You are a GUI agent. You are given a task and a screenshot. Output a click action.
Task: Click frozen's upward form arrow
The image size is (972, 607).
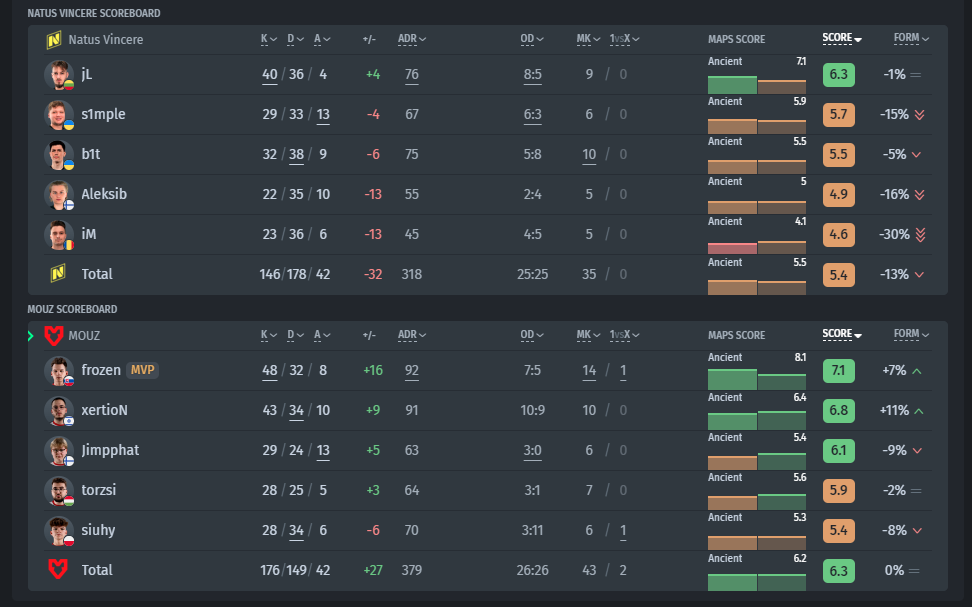[x=917, y=371]
